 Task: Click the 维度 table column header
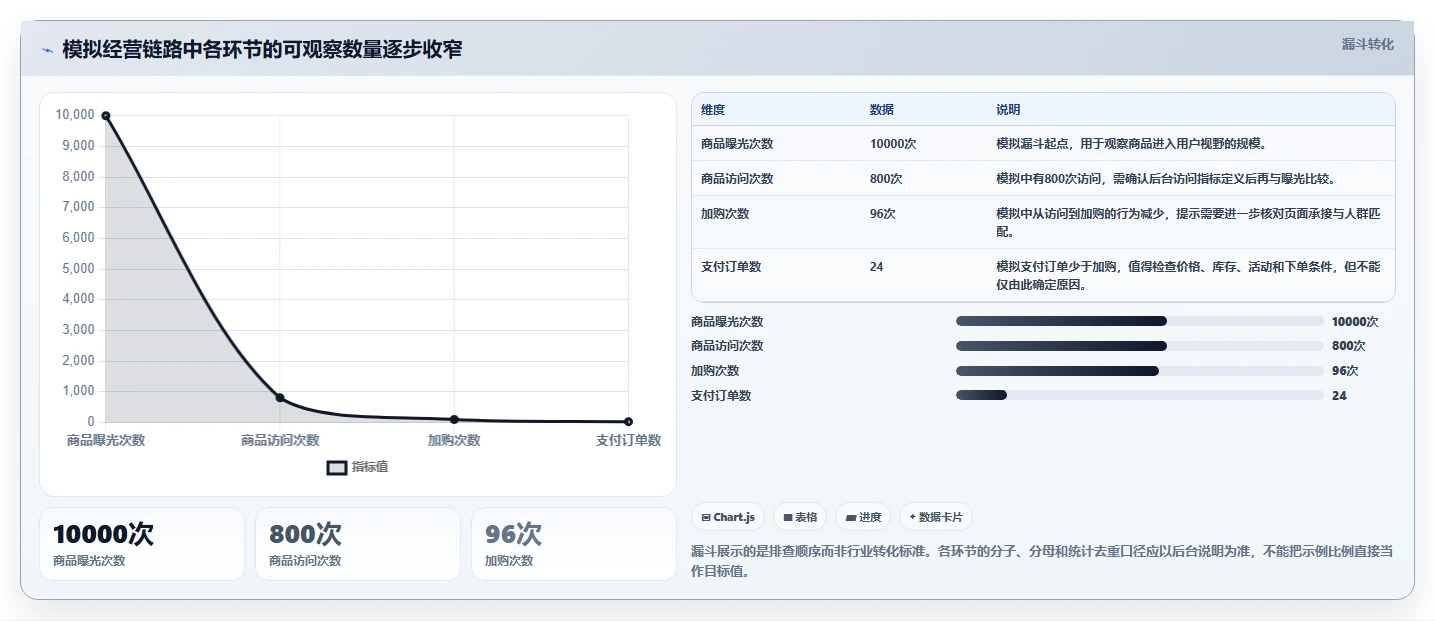click(713, 110)
